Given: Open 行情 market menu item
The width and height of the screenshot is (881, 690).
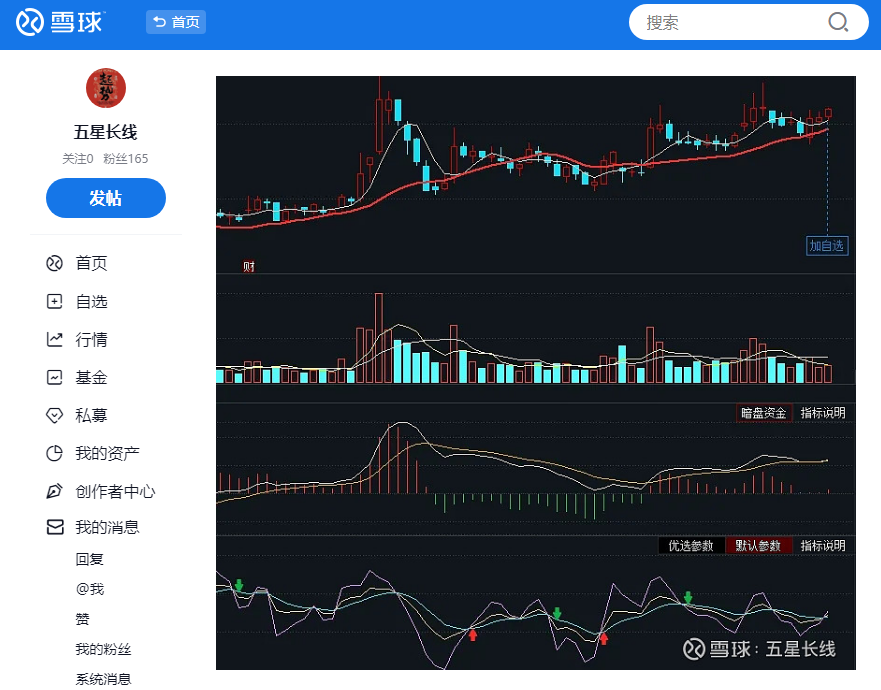Looking at the screenshot, I should click(x=91, y=339).
